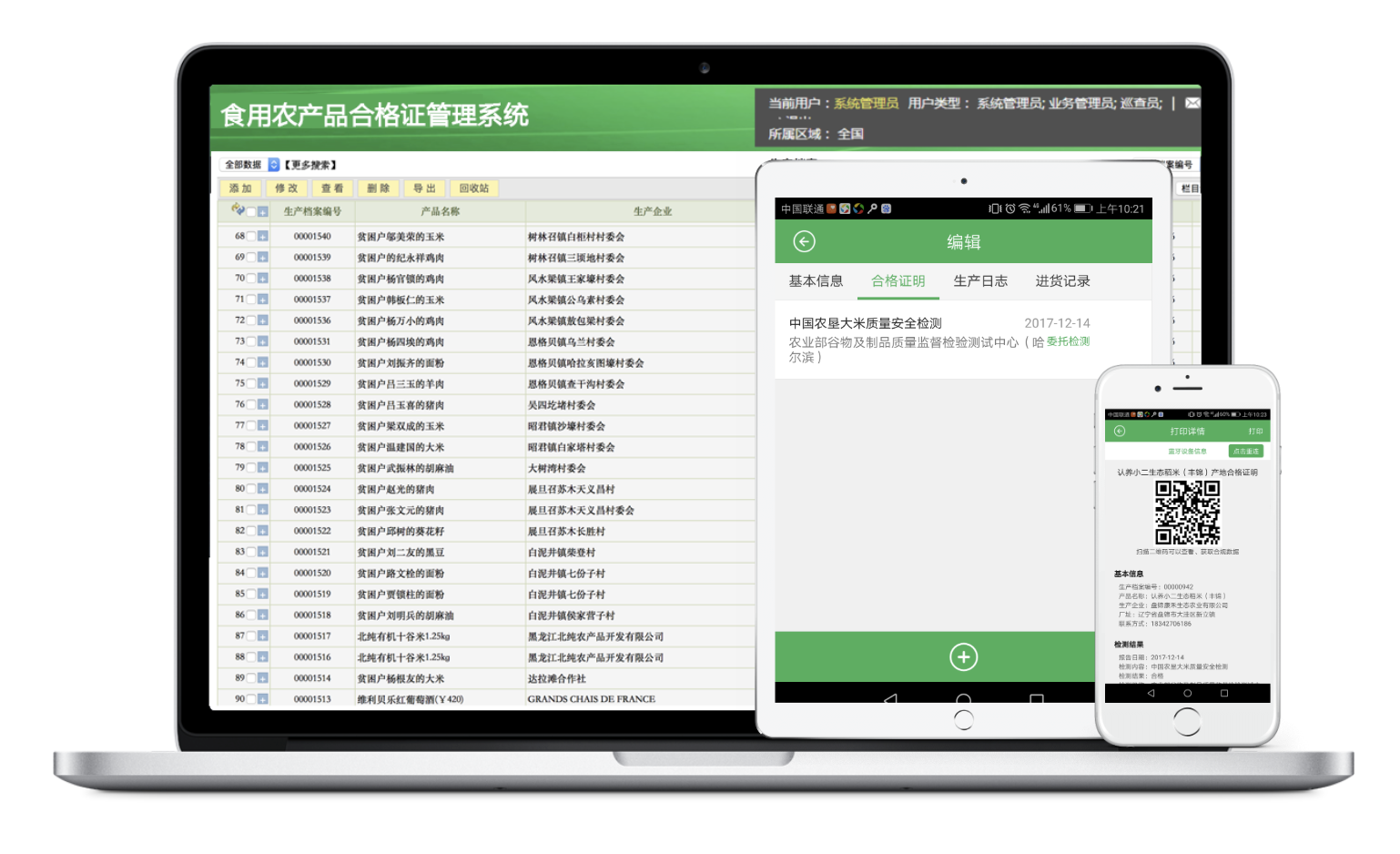Image resolution: width=1400 pixels, height=854 pixels.
Task: Tap the phone's Android home circle button
Action: point(1187,693)
